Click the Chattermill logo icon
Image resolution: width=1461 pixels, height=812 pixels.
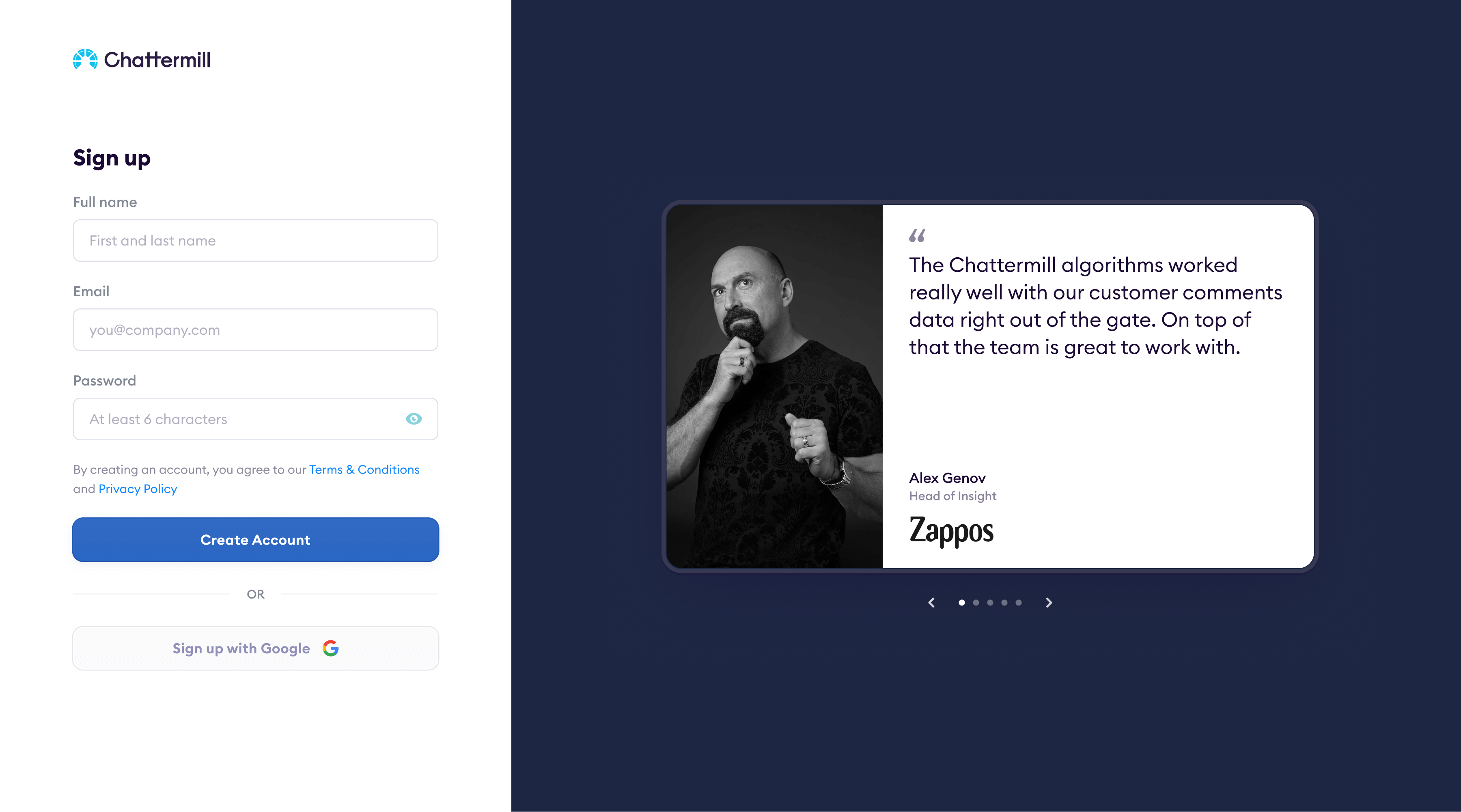click(85, 60)
